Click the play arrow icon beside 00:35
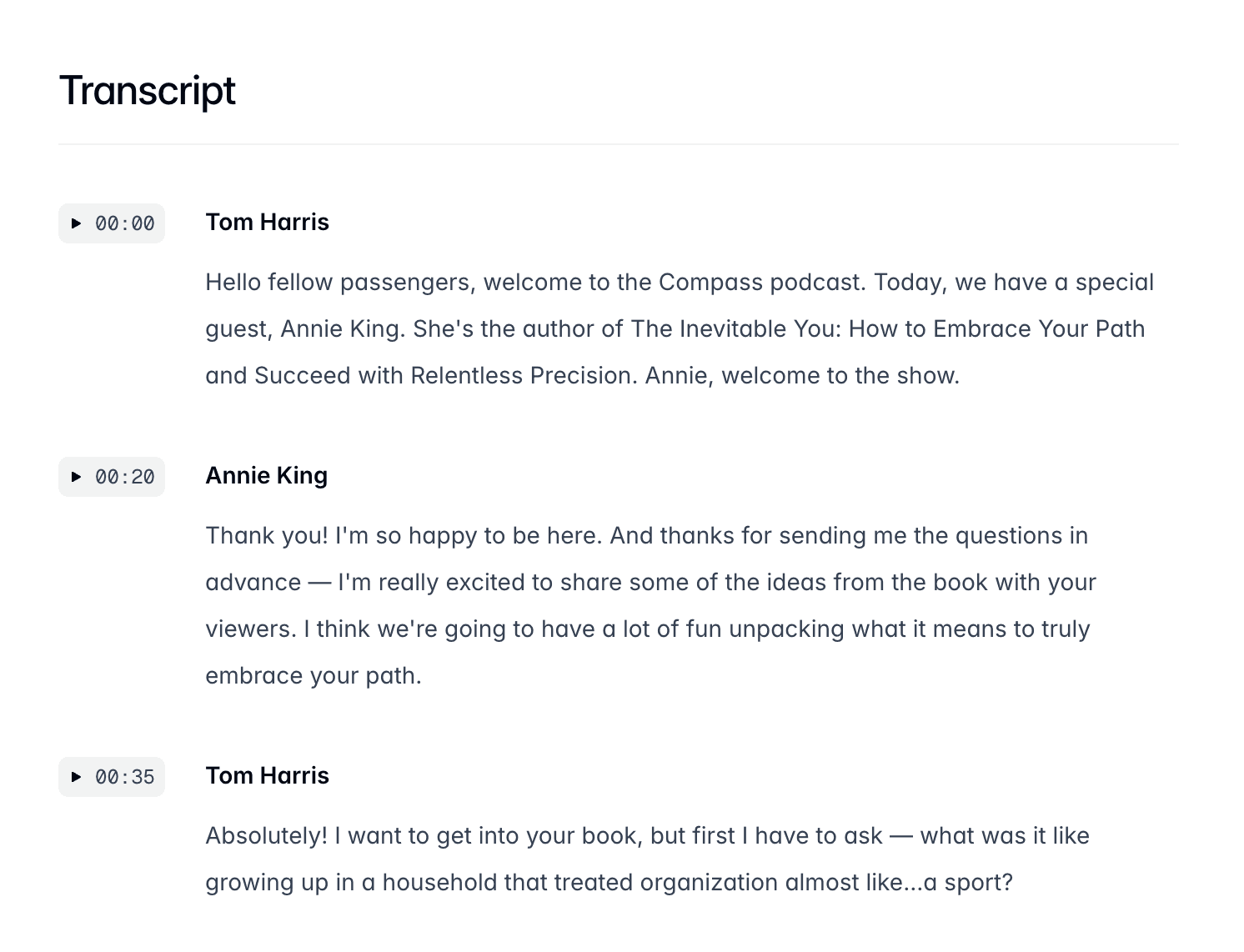The height and width of the screenshot is (952, 1244). 75,777
